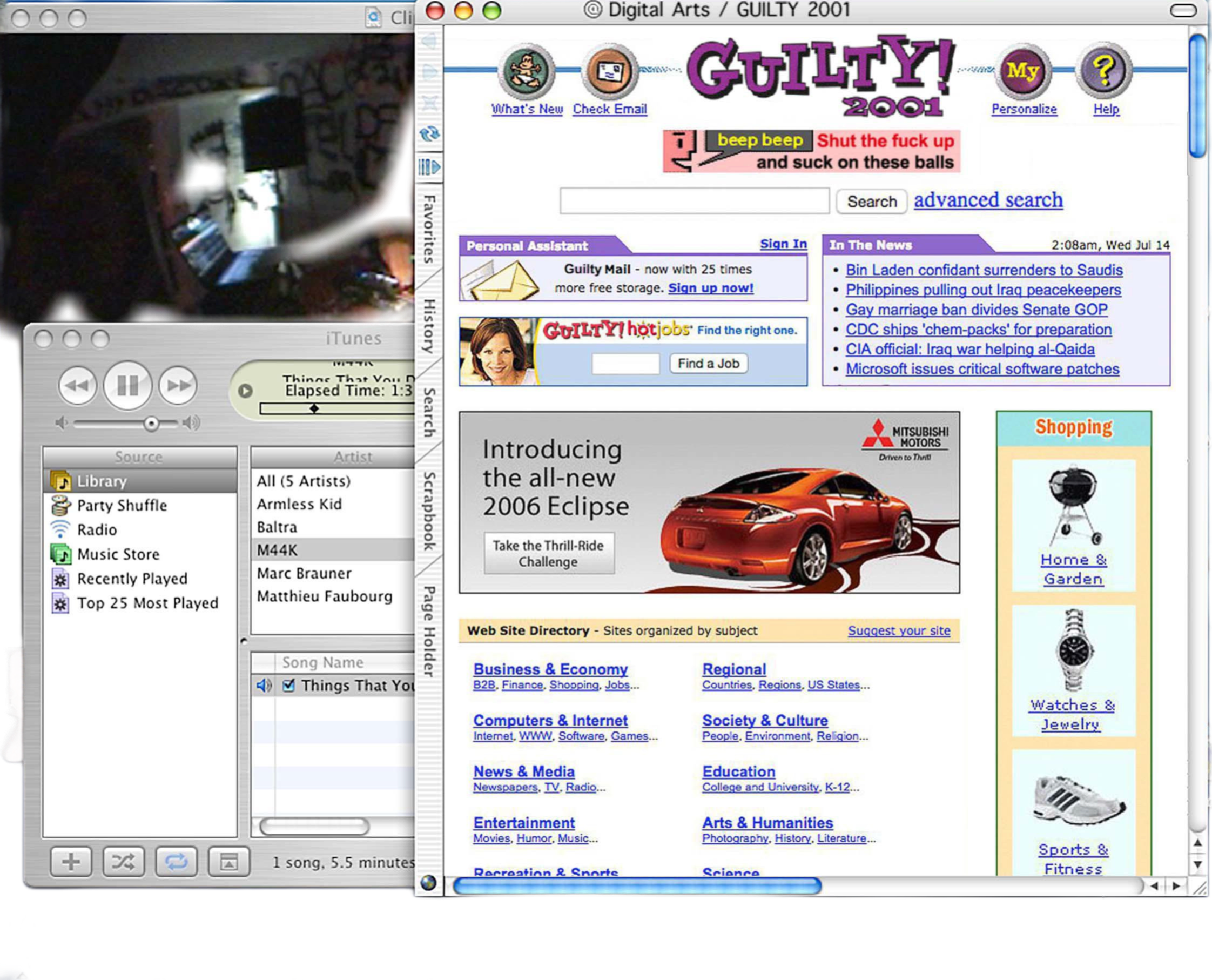Image resolution: width=1212 pixels, height=980 pixels.
Task: Click the My Personalize round icon
Action: pyautogui.click(x=1022, y=72)
